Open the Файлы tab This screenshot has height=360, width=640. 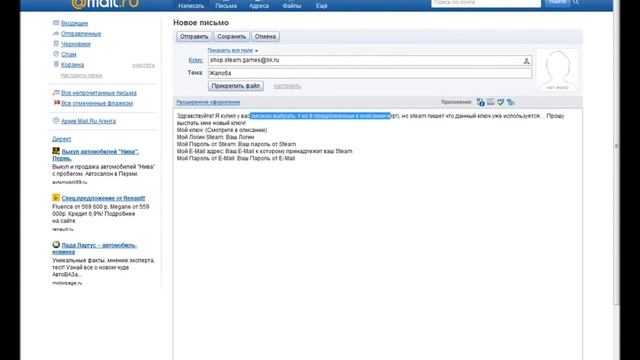(x=292, y=5)
